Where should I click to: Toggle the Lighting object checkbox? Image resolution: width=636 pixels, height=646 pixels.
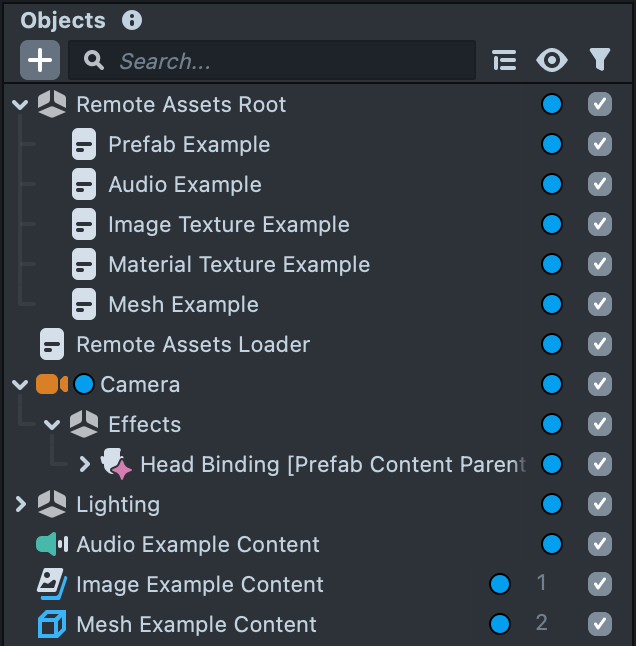click(x=599, y=504)
